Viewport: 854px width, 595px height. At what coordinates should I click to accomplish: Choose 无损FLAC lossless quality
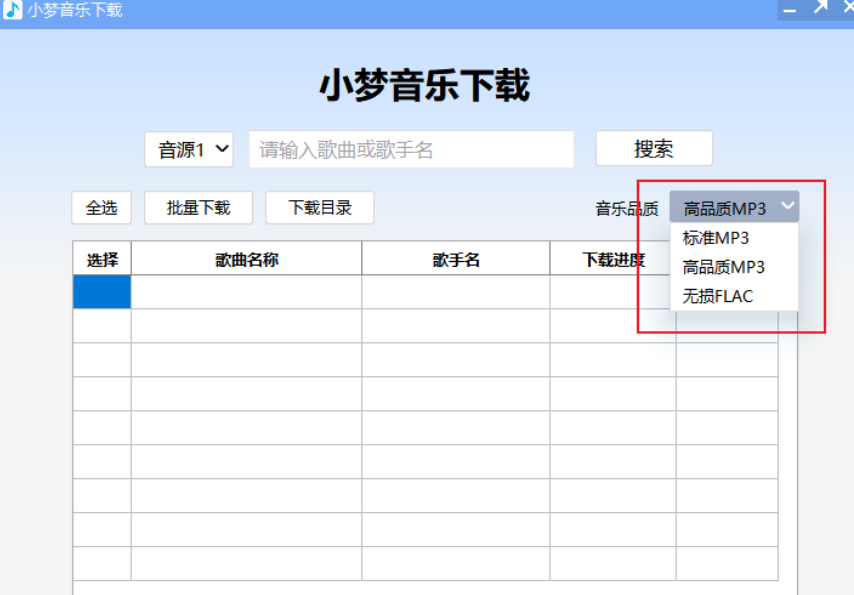pyautogui.click(x=713, y=296)
